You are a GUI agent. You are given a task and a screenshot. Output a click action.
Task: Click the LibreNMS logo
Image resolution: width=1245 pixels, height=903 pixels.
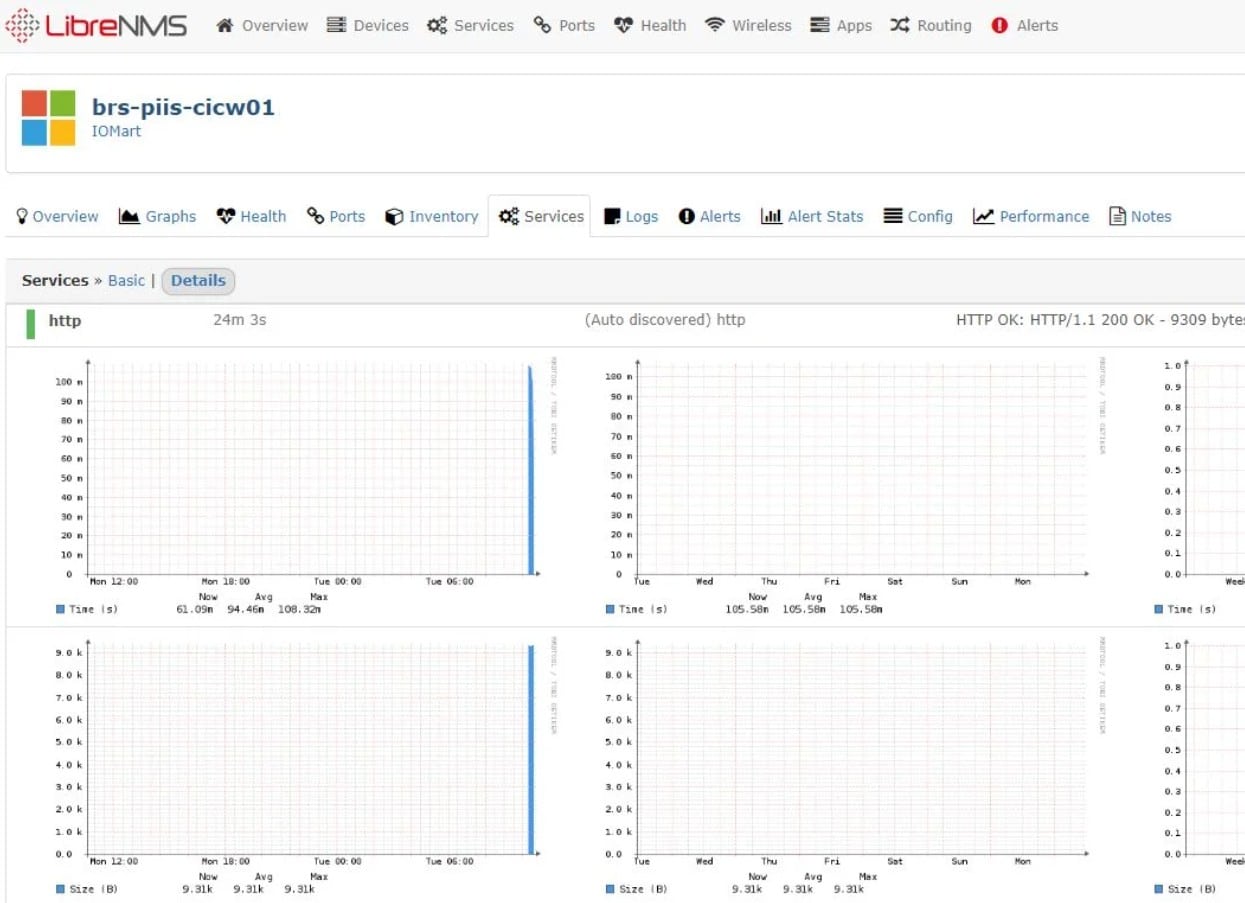click(96, 25)
